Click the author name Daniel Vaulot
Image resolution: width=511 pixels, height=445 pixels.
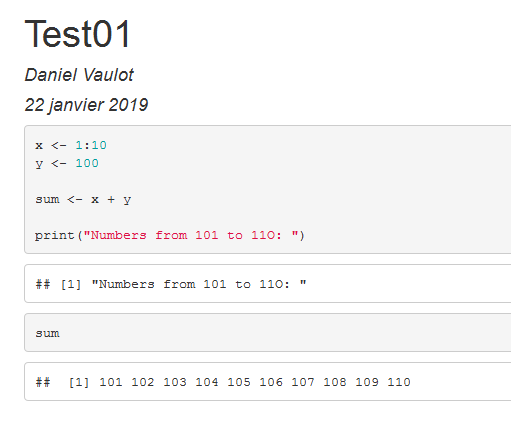tap(79, 75)
